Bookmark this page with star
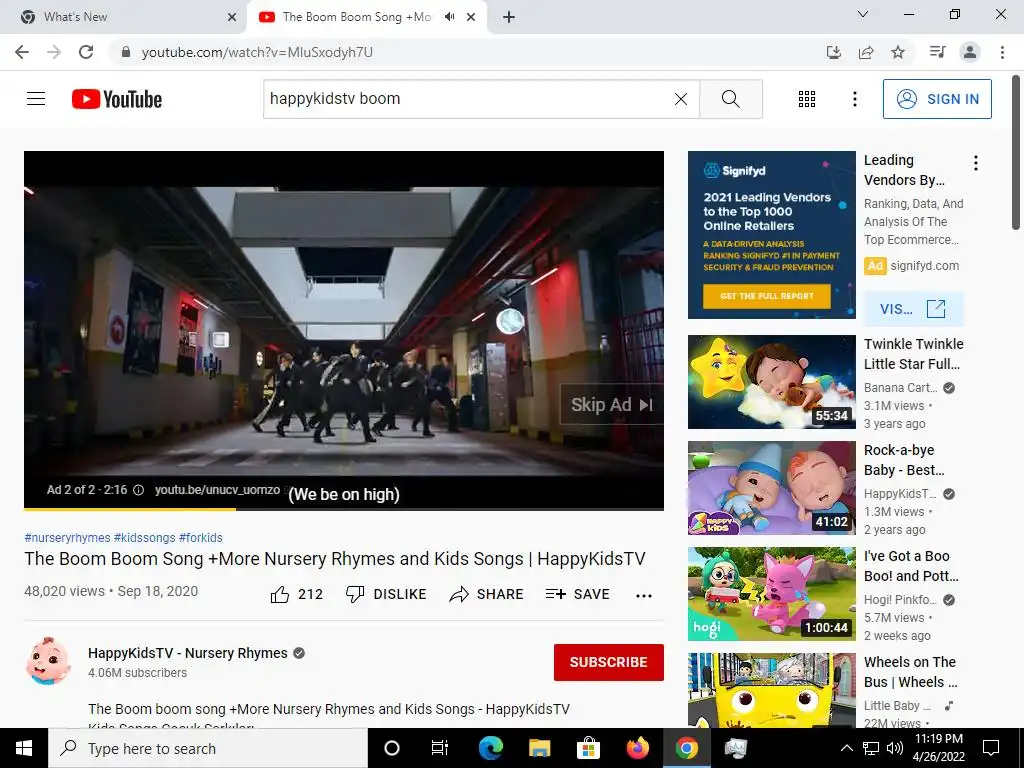The width and height of the screenshot is (1024, 768). [x=898, y=52]
